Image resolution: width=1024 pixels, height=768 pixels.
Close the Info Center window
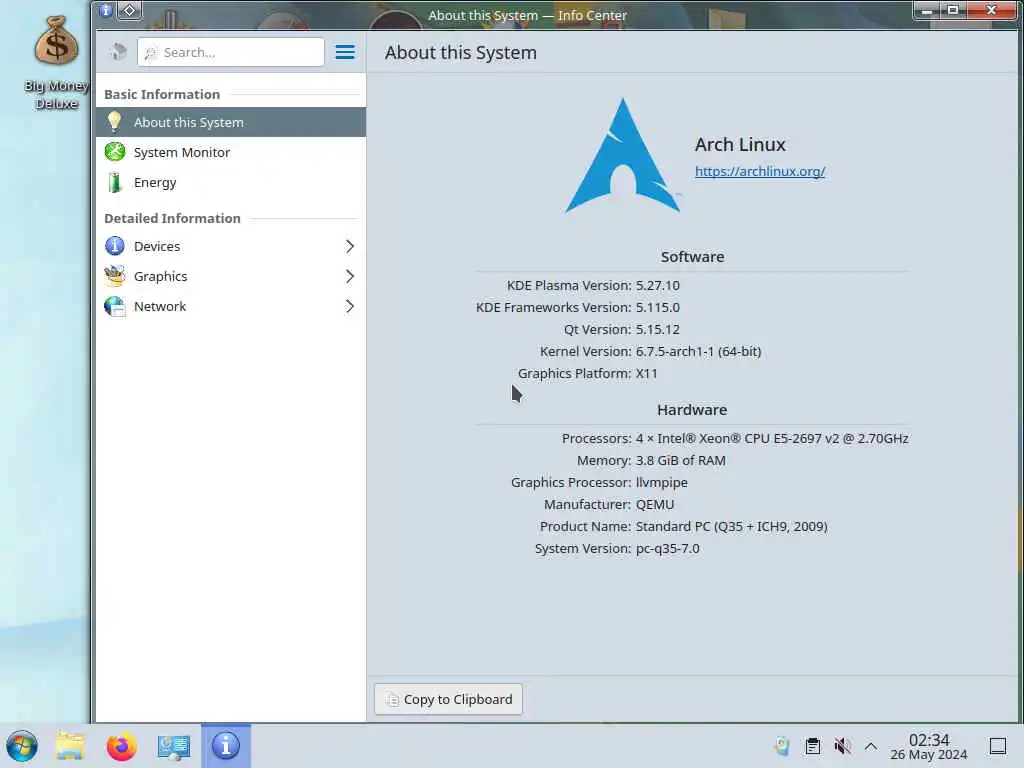point(991,10)
